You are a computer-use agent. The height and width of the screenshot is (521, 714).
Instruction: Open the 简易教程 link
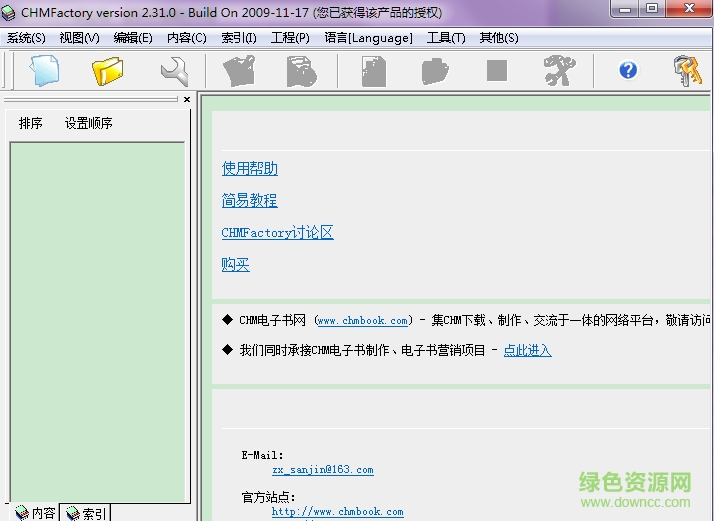[250, 201]
